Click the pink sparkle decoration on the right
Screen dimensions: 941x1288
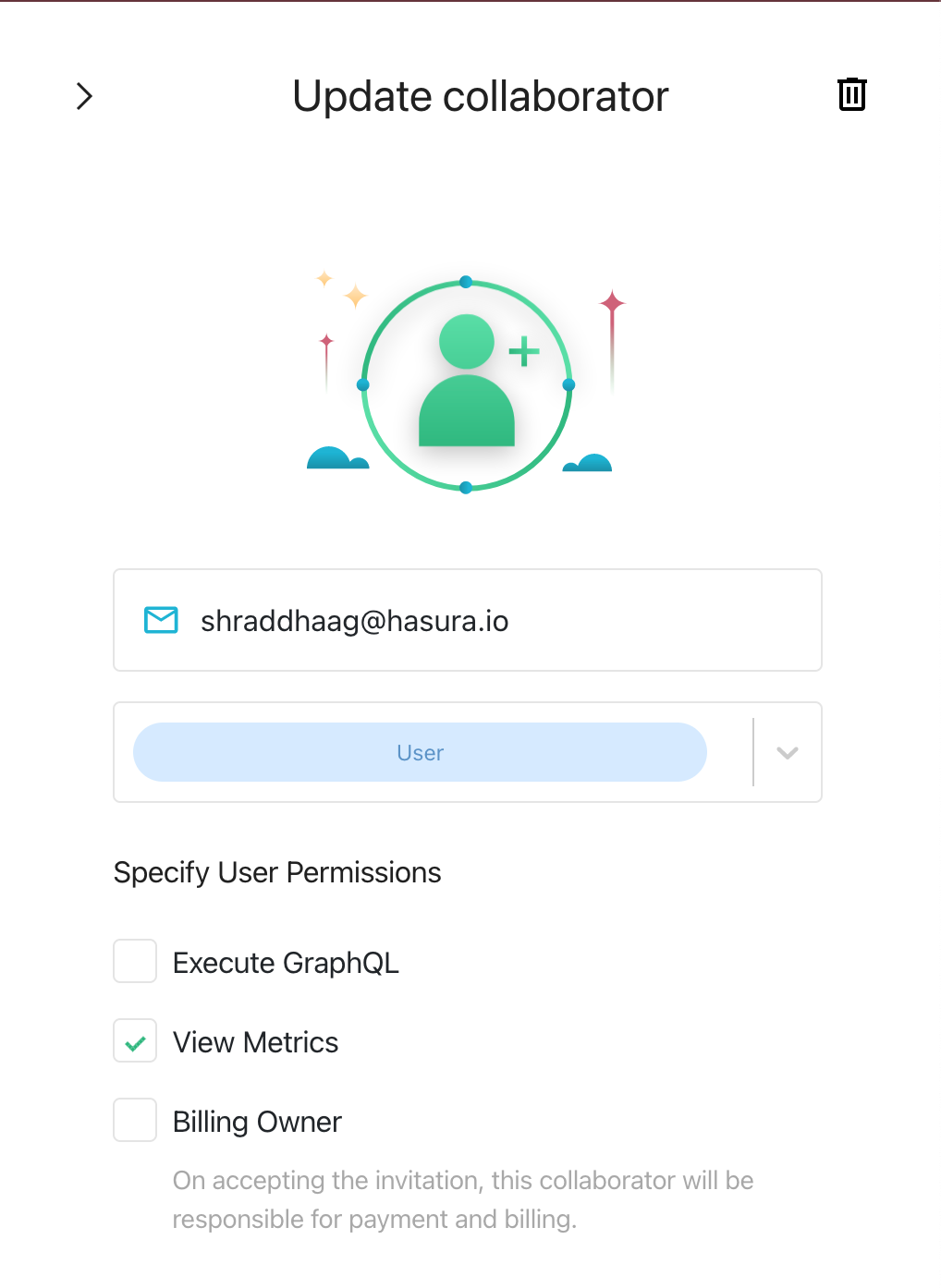(x=611, y=305)
